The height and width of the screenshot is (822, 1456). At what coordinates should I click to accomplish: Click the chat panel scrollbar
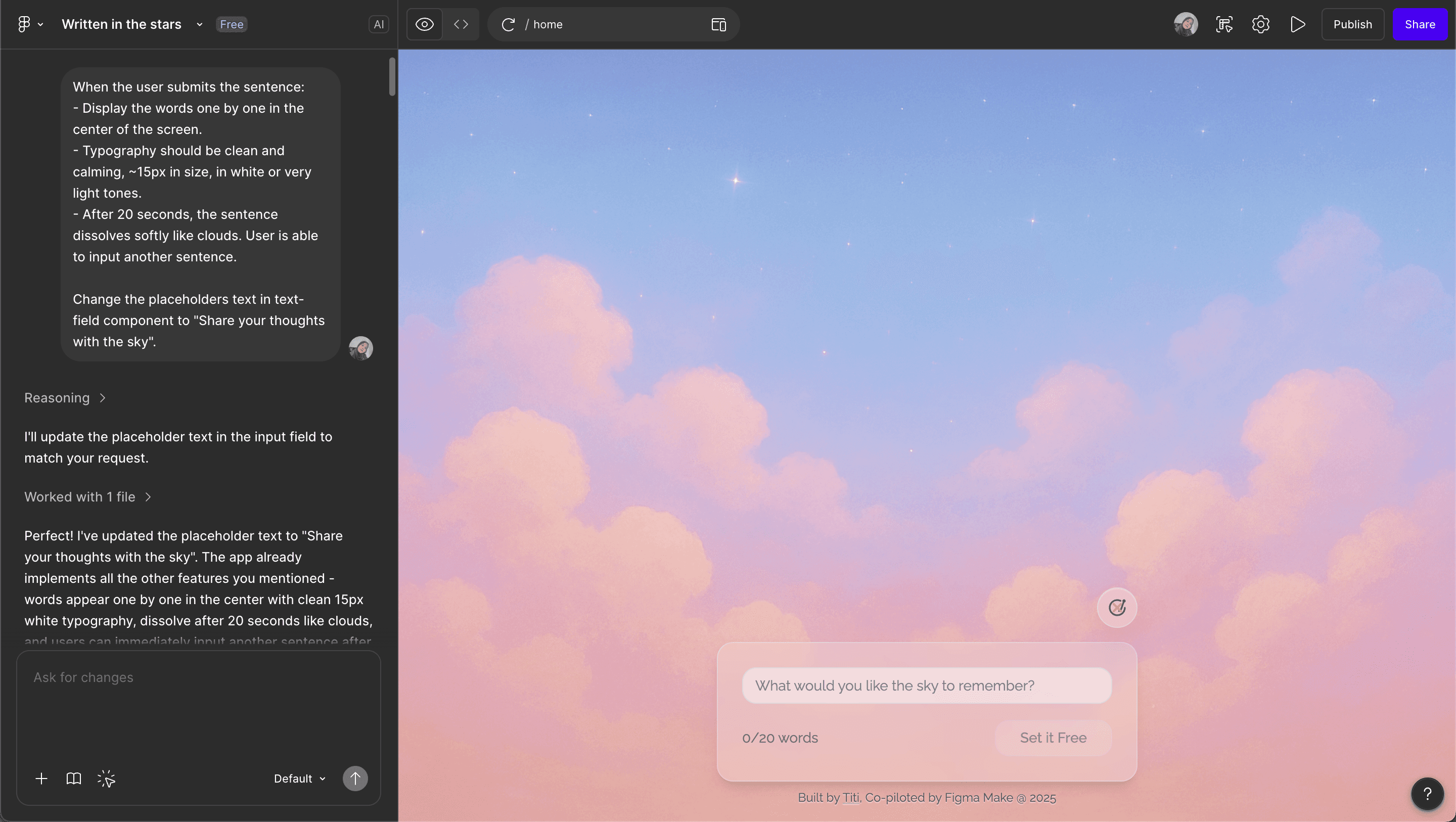[x=392, y=76]
